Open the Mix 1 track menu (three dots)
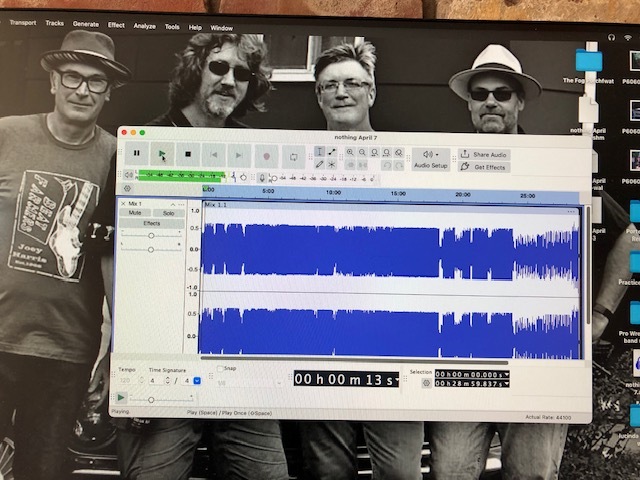640x480 pixels. click(181, 204)
